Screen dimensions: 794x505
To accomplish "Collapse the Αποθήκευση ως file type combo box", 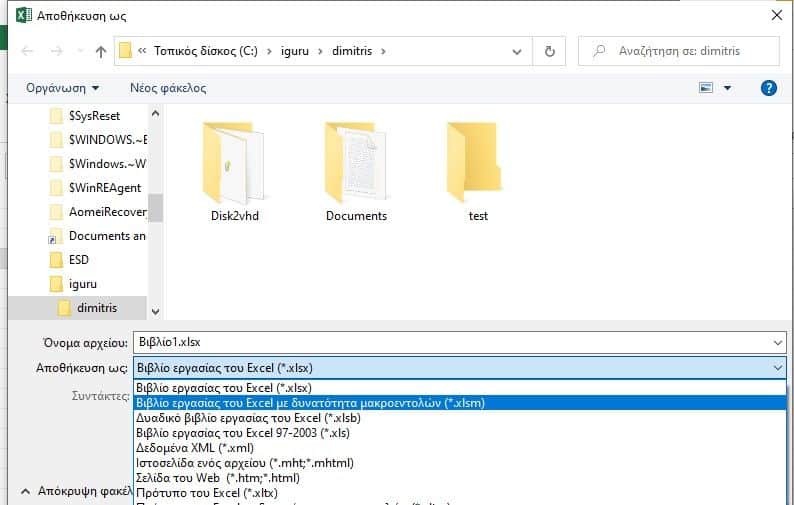I will (778, 368).
